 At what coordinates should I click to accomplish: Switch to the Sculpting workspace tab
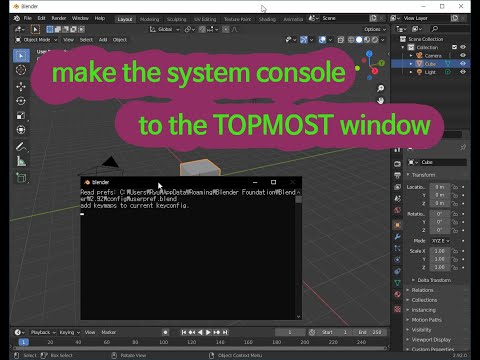coord(176,19)
